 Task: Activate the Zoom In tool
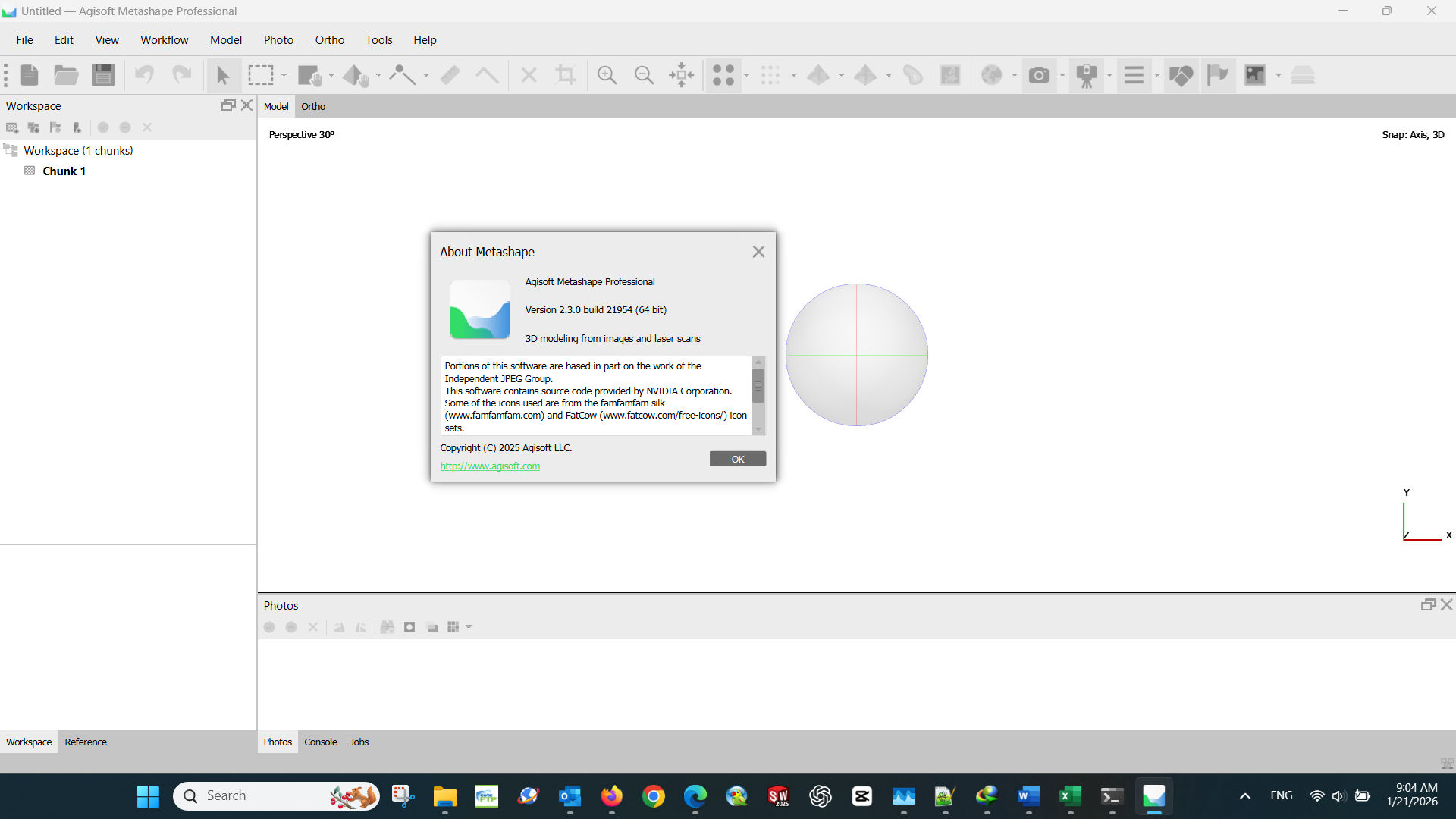[x=607, y=75]
